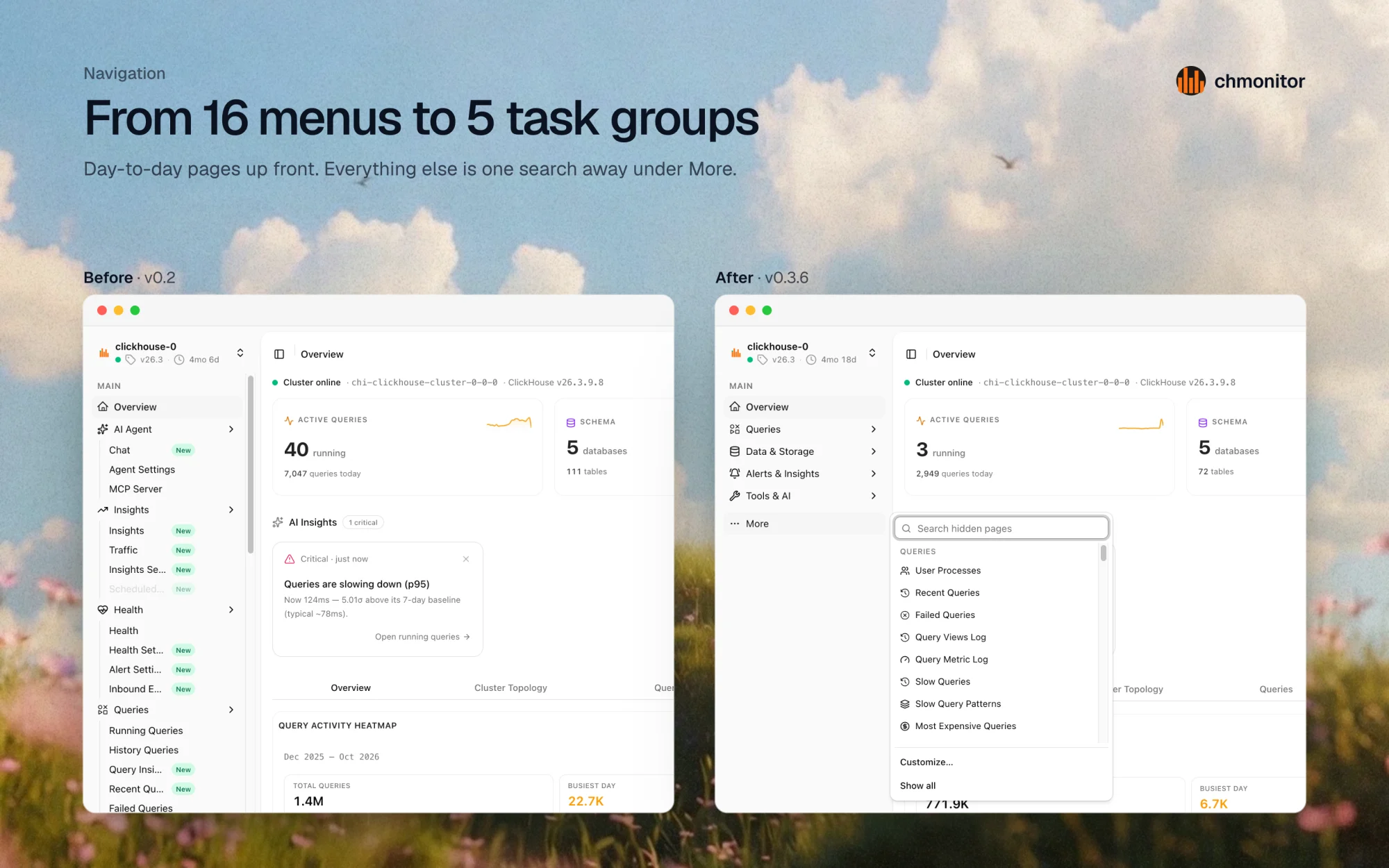
Task: Click Alerts & Insights bell icon
Action: pyautogui.click(x=735, y=474)
